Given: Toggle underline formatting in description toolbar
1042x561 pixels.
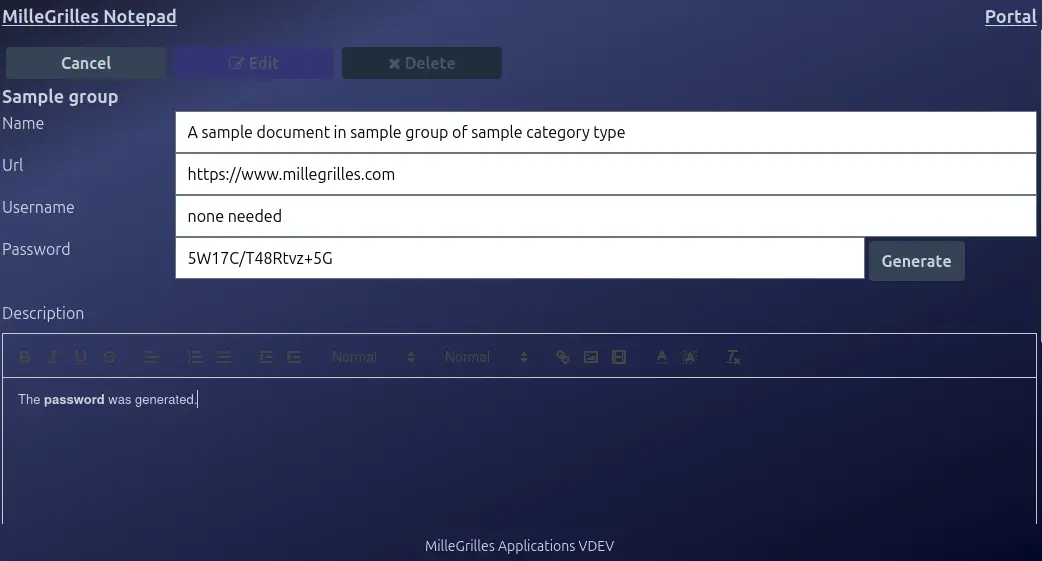Looking at the screenshot, I should click(81, 357).
